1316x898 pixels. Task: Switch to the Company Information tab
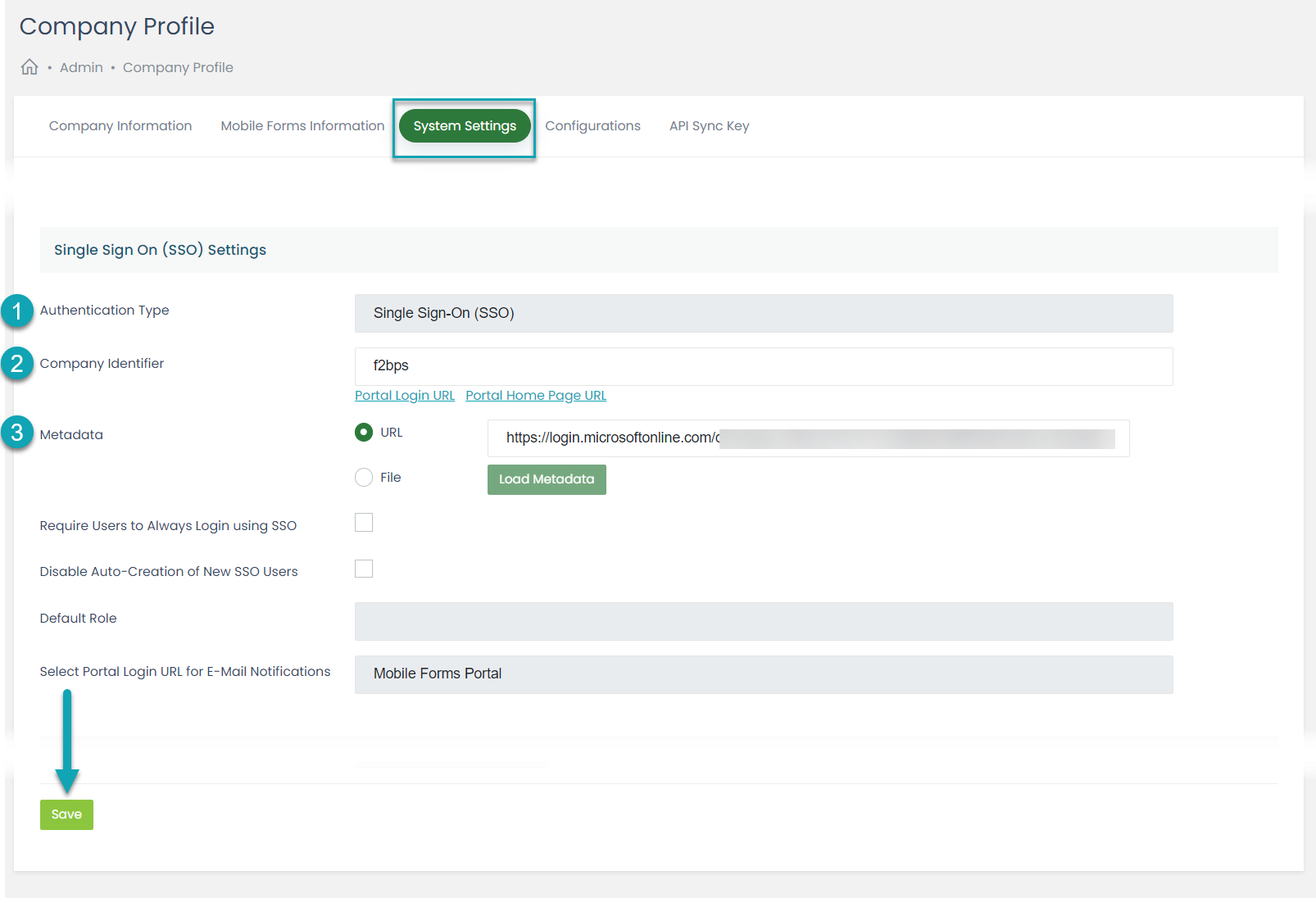click(120, 125)
